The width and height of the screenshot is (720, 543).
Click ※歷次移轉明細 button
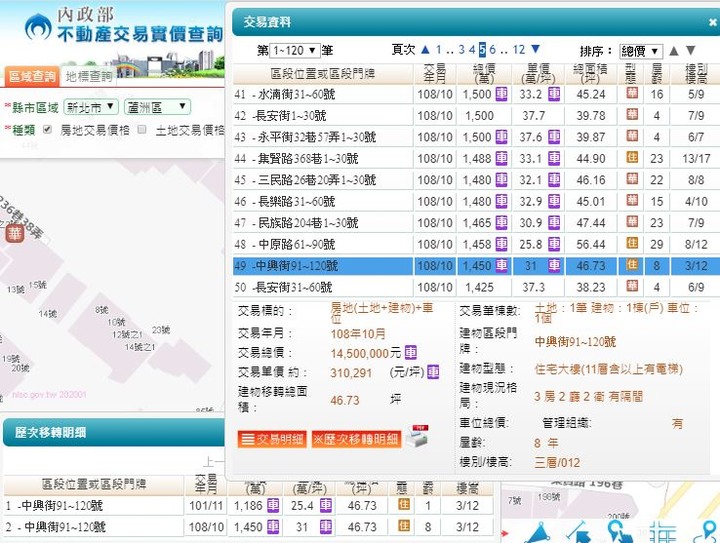click(356, 439)
